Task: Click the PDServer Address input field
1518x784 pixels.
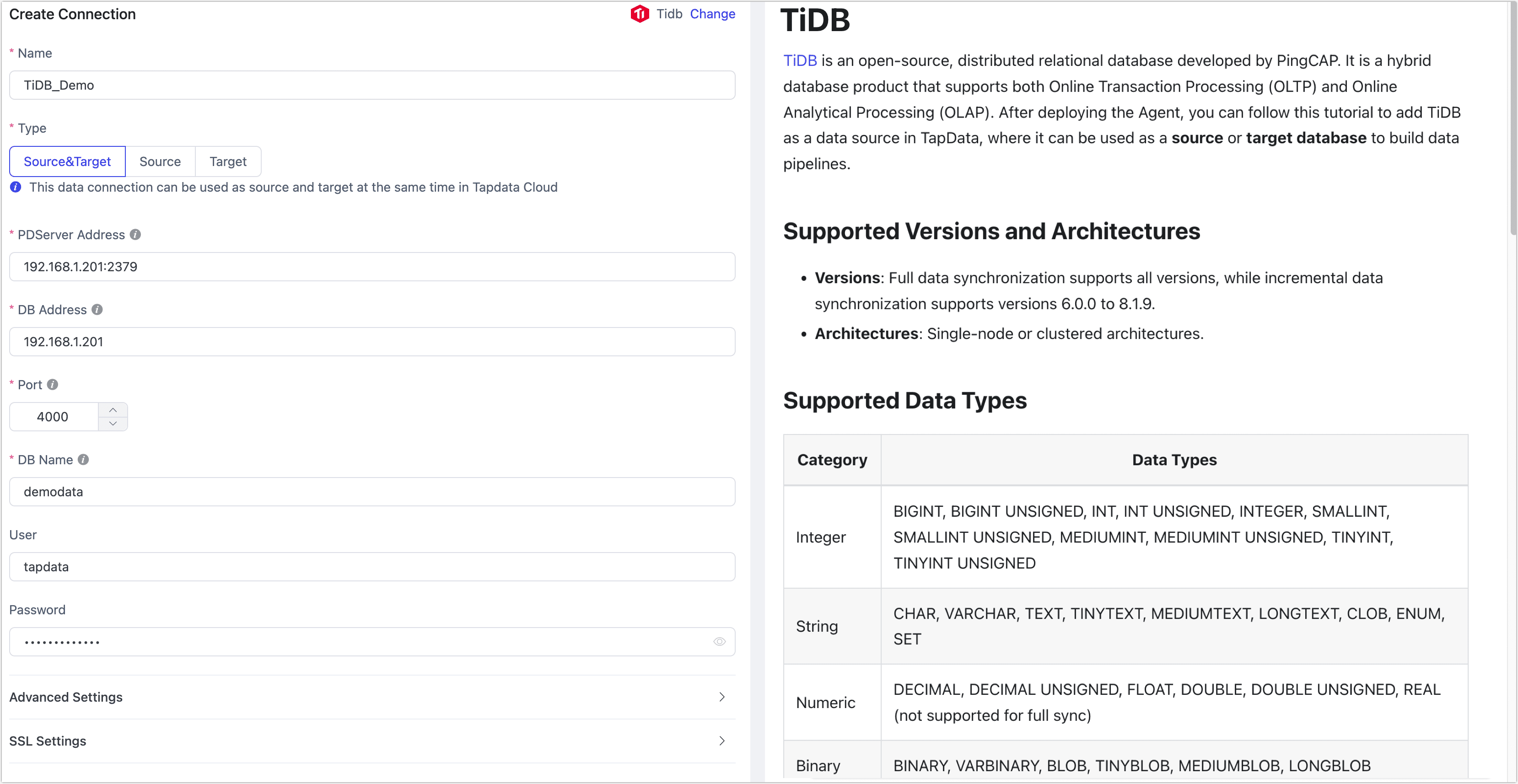Action: point(372,267)
